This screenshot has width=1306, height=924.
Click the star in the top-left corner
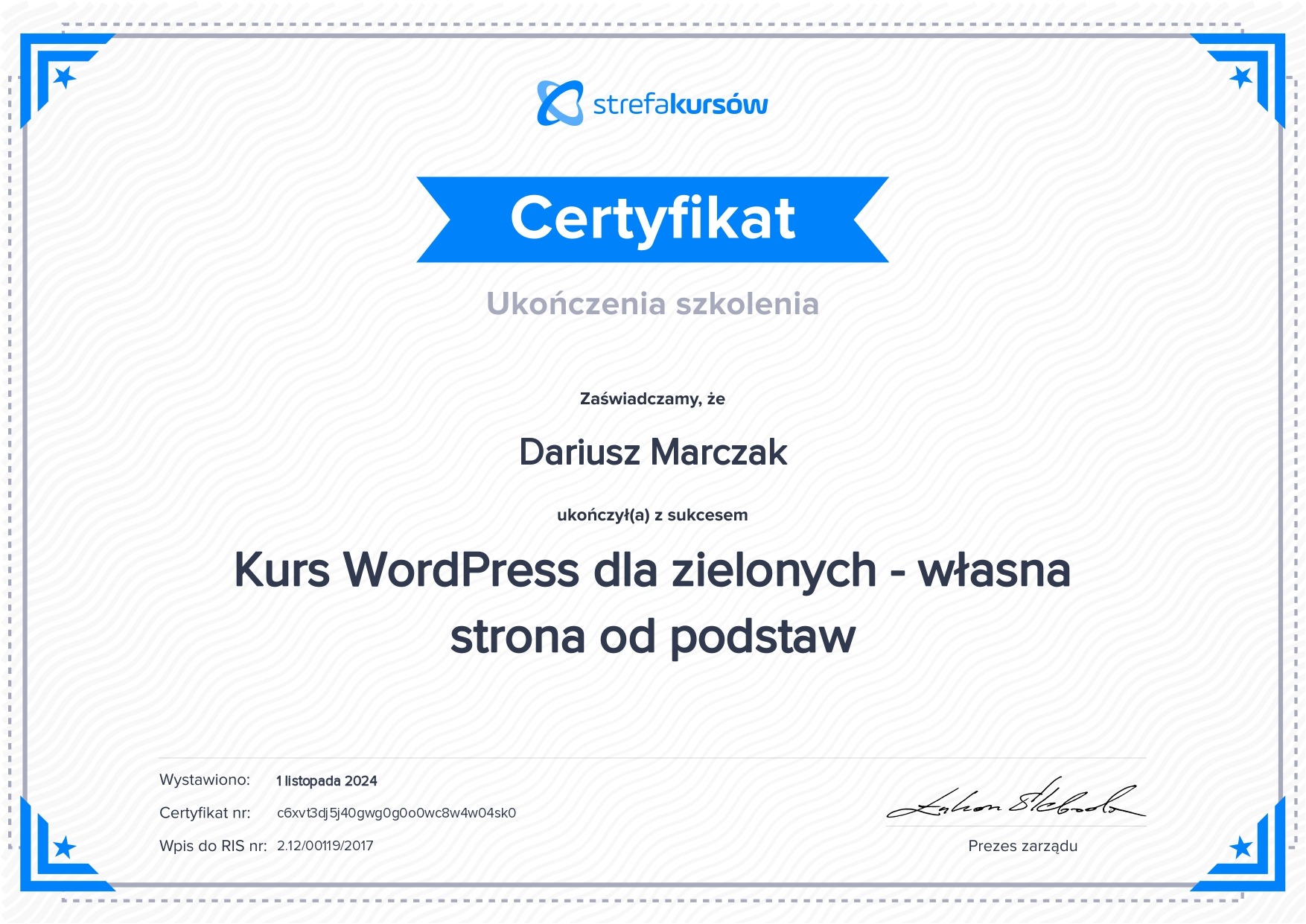pyautogui.click(x=65, y=77)
